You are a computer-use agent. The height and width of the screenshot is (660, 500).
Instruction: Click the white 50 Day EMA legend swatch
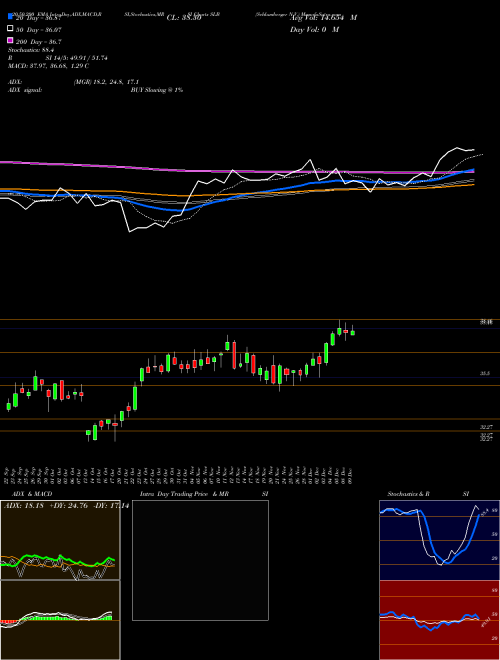pos(10,28)
